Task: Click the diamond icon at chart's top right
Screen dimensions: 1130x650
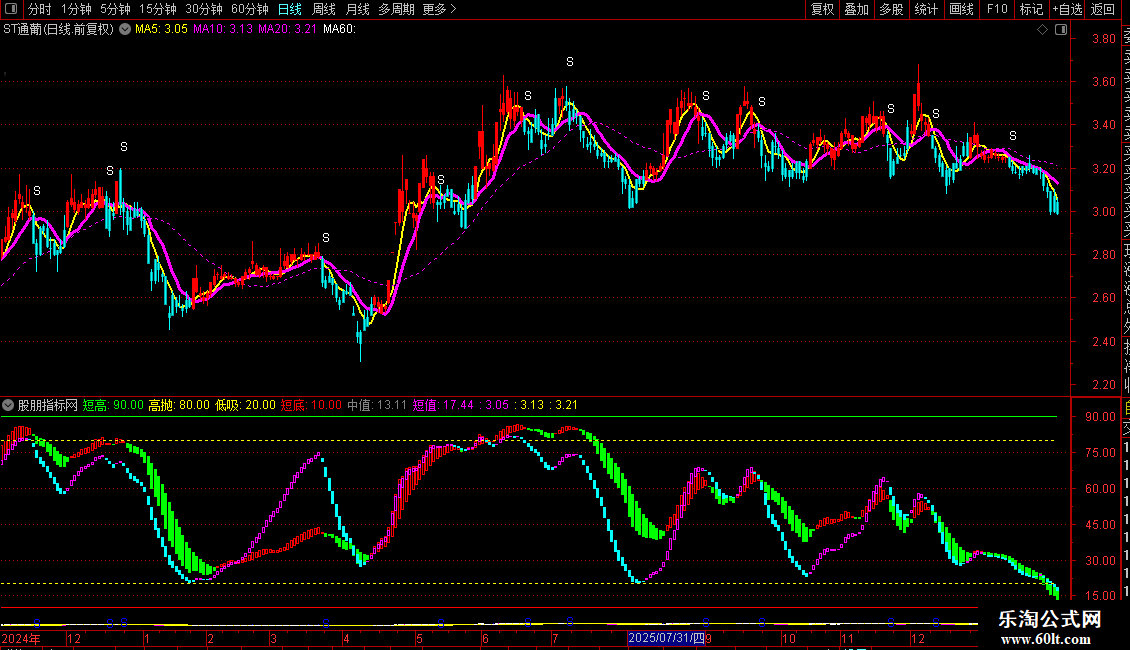Action: [1043, 30]
